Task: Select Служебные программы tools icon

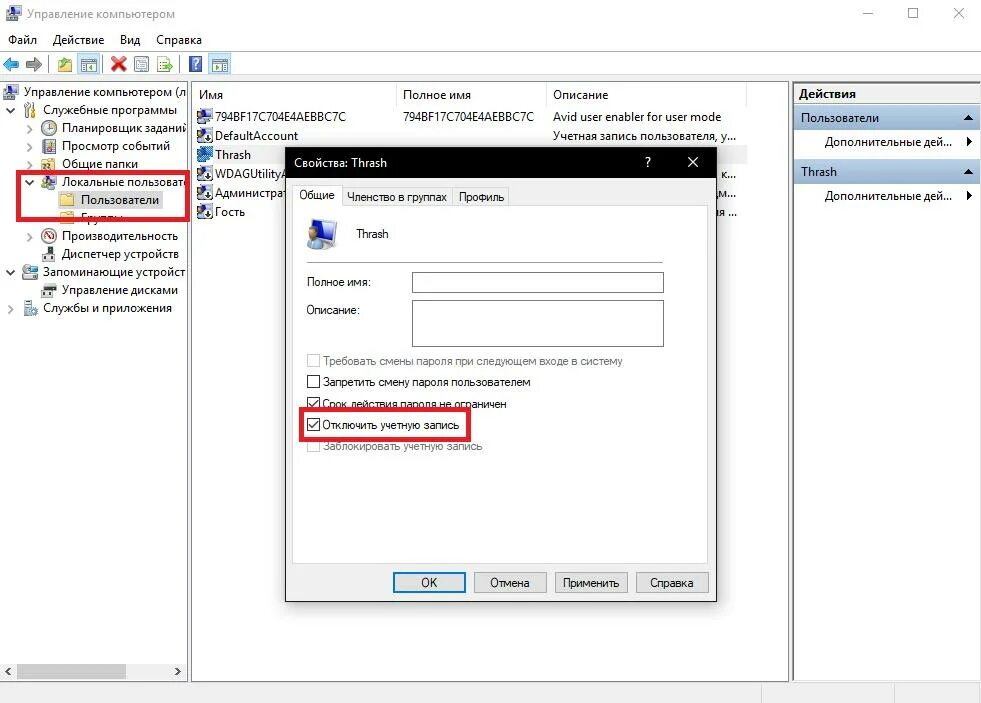Action: [30, 110]
